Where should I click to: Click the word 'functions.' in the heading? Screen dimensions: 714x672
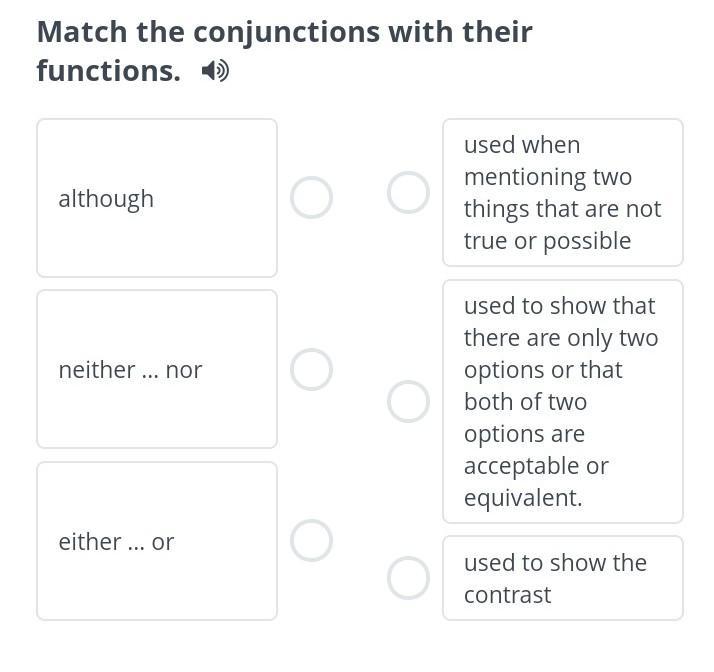(108, 71)
